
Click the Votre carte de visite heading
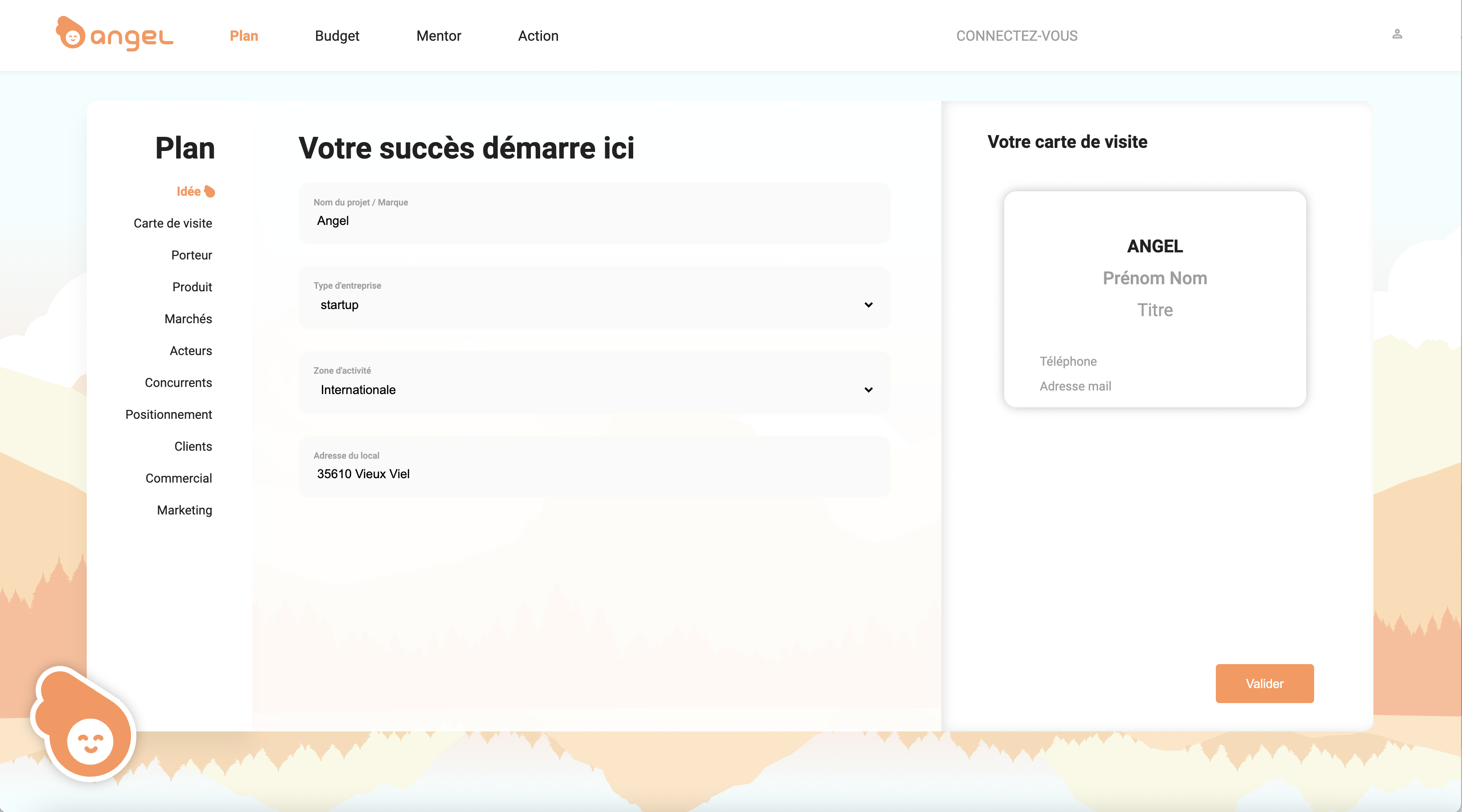[1067, 142]
